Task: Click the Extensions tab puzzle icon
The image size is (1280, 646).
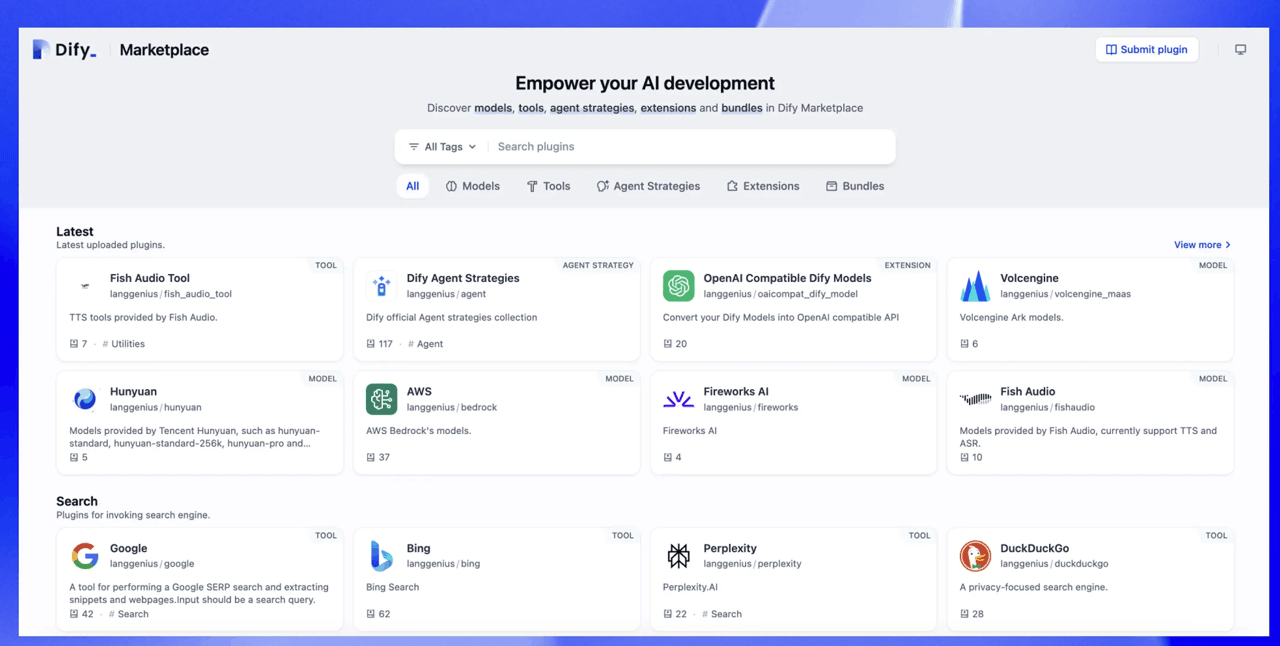Action: [x=732, y=186]
